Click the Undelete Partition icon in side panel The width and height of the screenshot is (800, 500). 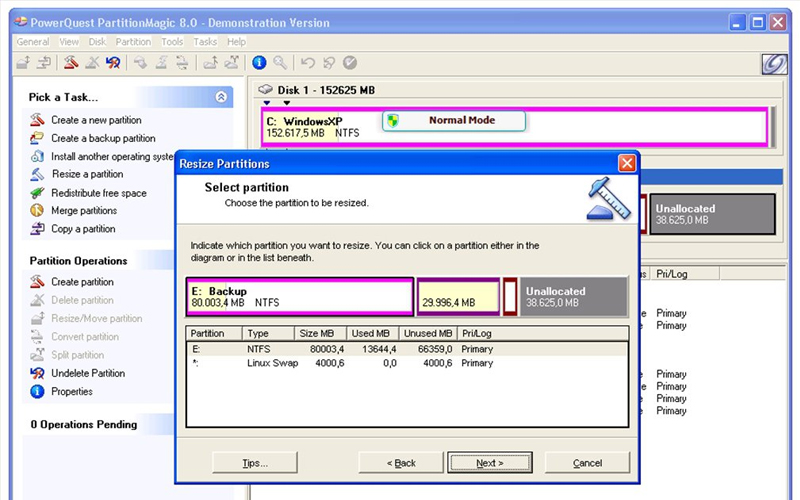click(x=37, y=373)
